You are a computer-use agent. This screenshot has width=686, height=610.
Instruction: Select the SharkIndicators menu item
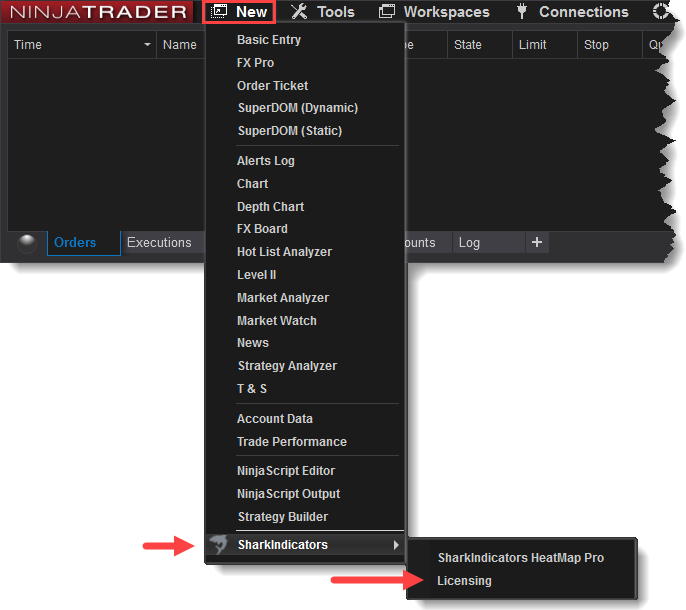(305, 545)
